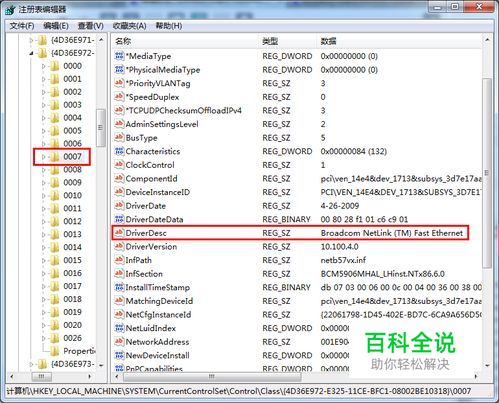Click the *MediaType value icon
The height and width of the screenshot is (403, 499).
[119, 56]
